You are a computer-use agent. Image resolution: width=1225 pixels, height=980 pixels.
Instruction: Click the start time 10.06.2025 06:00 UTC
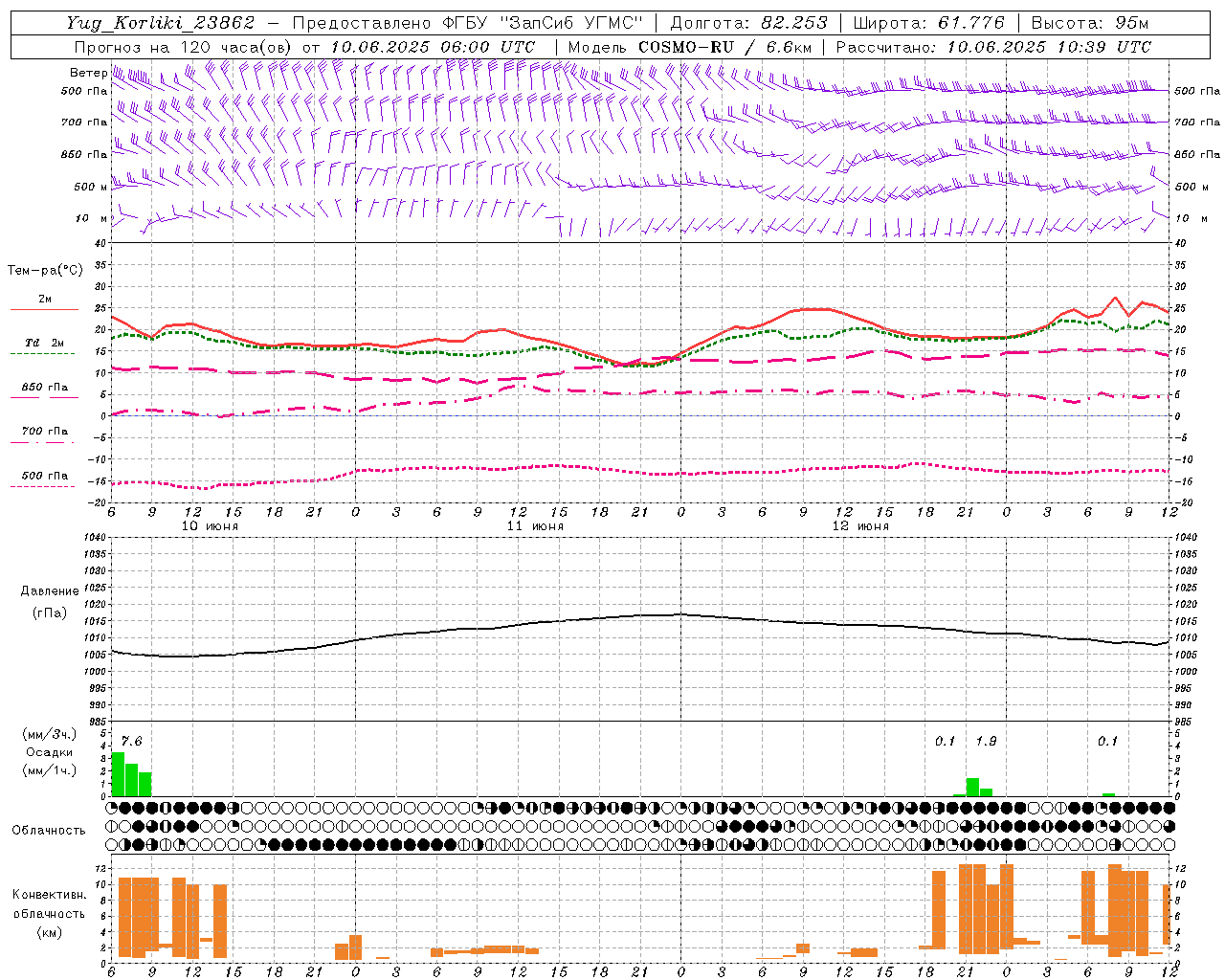point(432,47)
